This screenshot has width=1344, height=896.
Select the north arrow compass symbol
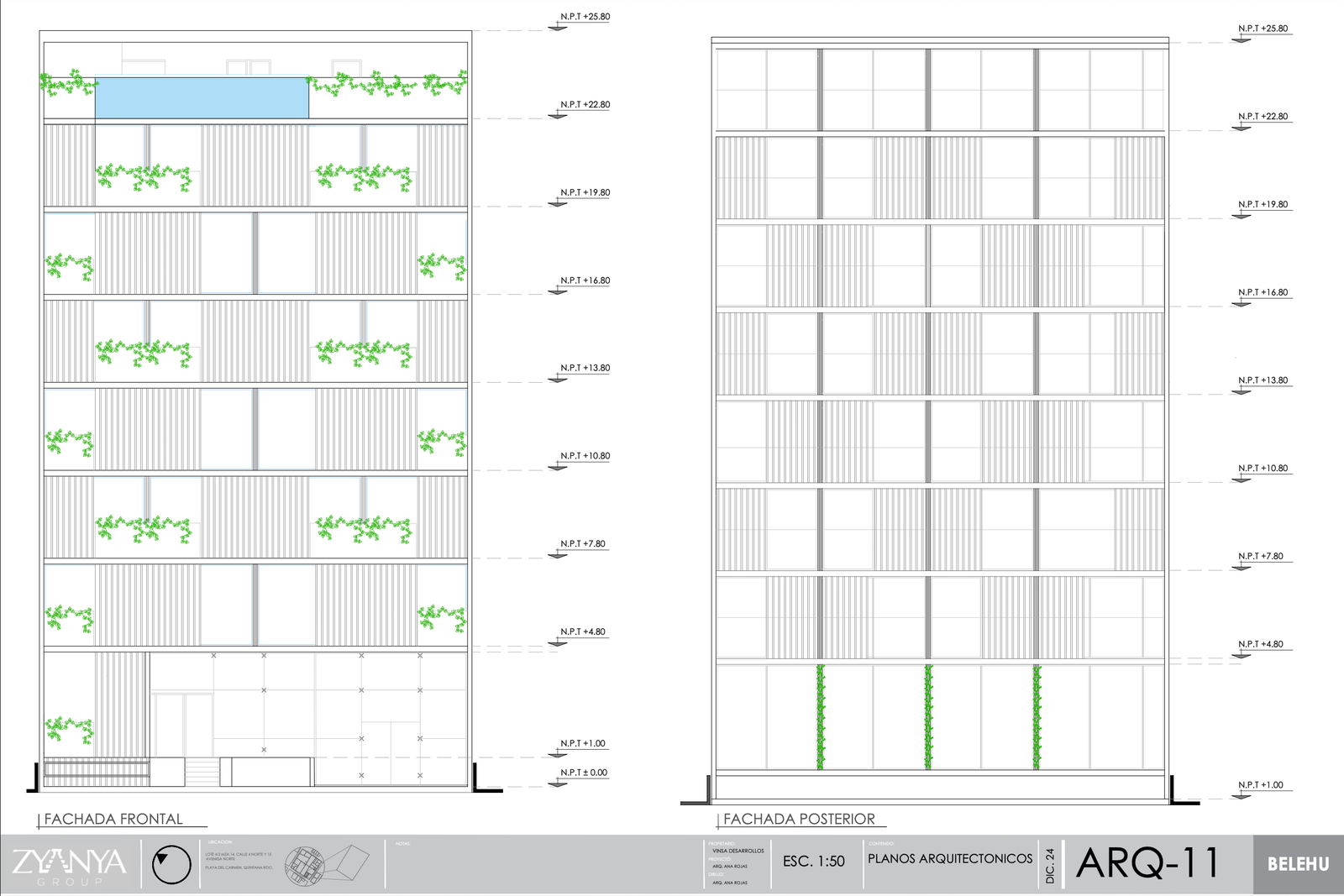pos(171,864)
